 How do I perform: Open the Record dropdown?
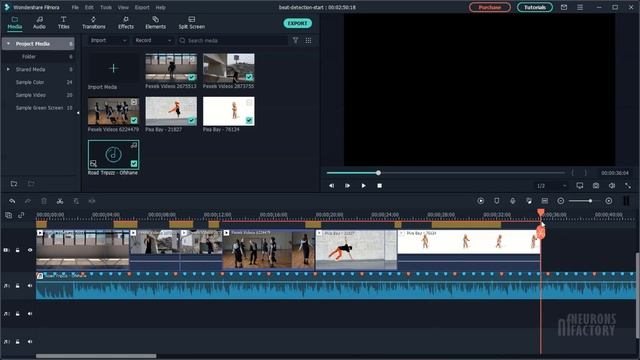click(x=153, y=40)
